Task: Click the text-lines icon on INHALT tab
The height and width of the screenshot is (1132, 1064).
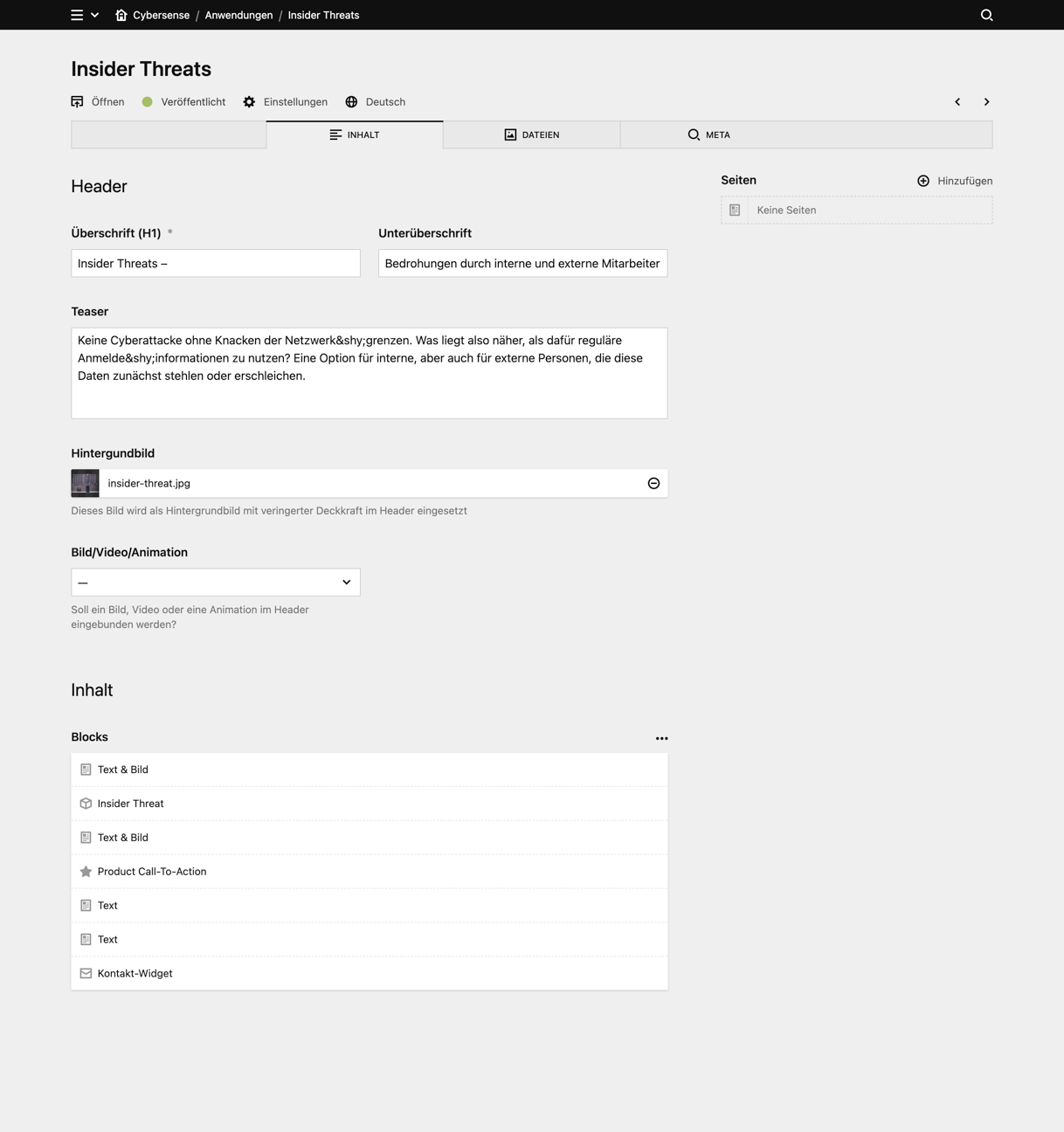Action: (335, 135)
